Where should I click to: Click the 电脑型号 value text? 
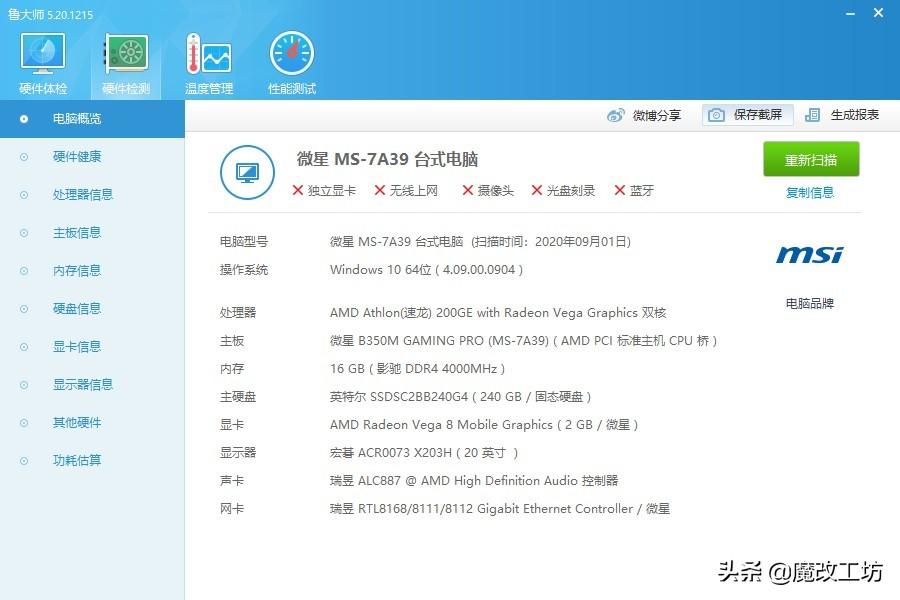click(480, 242)
